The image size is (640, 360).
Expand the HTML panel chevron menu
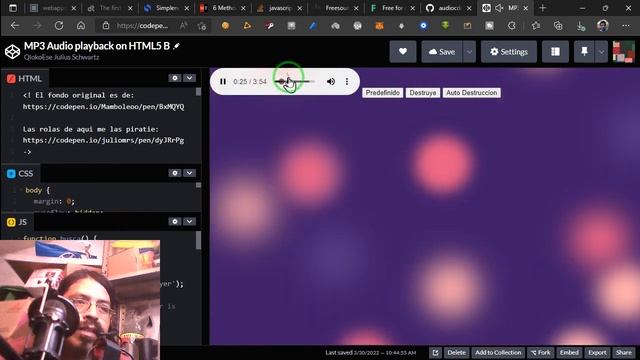click(x=189, y=78)
